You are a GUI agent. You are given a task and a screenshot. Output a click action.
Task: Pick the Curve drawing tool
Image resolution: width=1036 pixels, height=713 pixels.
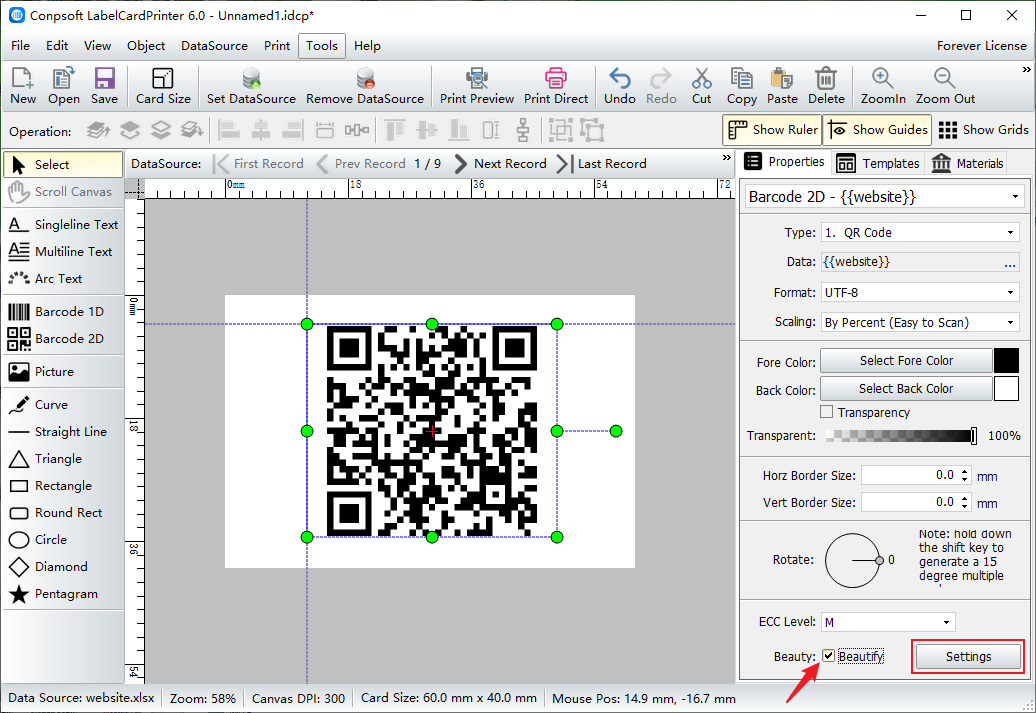[x=63, y=404]
